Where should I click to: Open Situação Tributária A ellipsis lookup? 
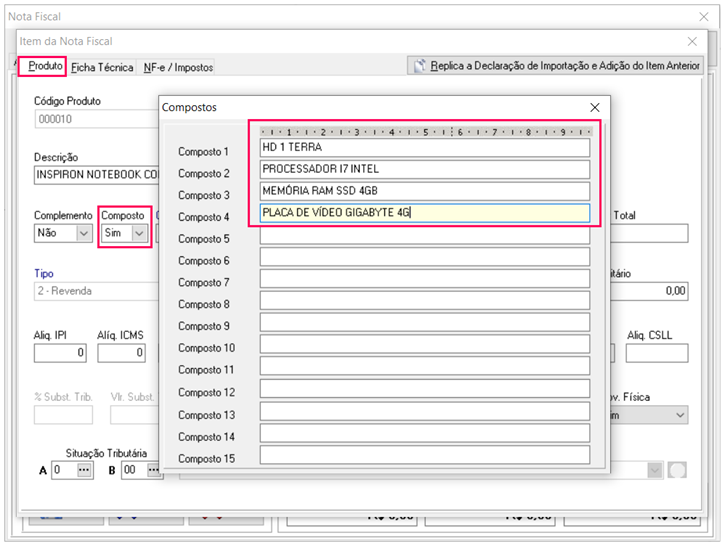pos(84,469)
